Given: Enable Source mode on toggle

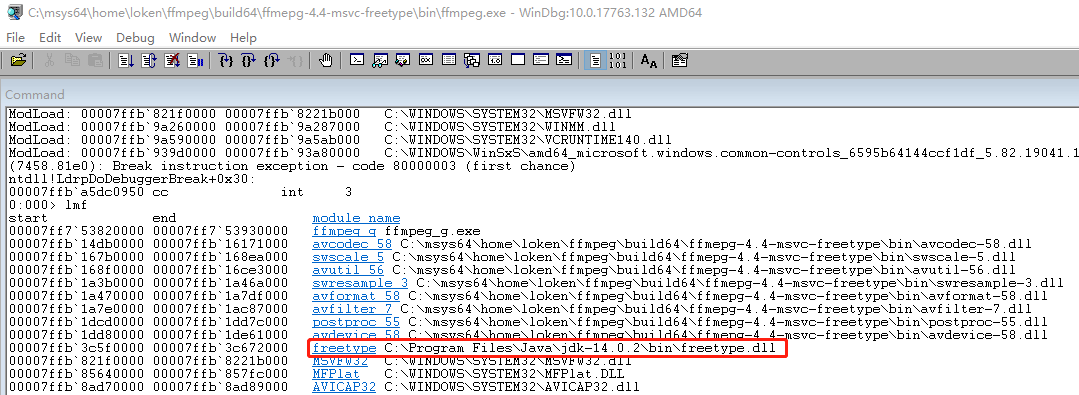Looking at the screenshot, I should (595, 60).
